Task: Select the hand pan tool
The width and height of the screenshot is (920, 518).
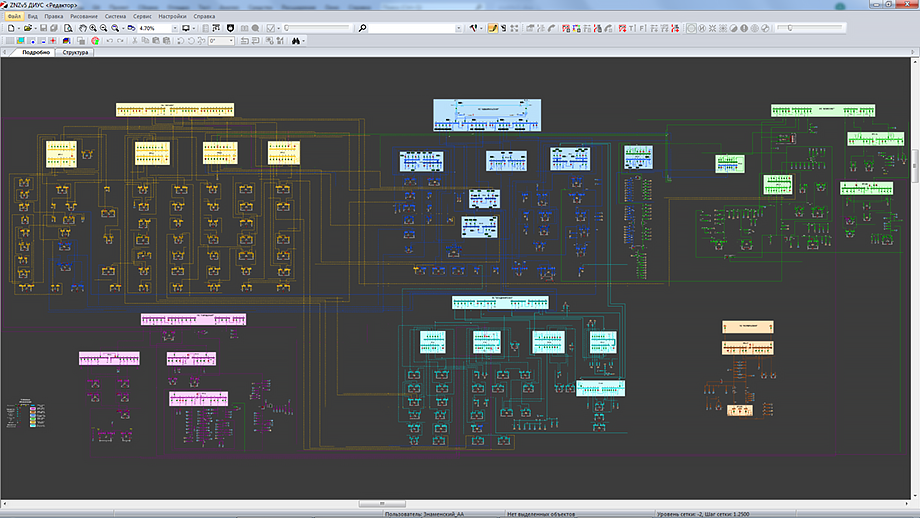Action: tap(83, 29)
